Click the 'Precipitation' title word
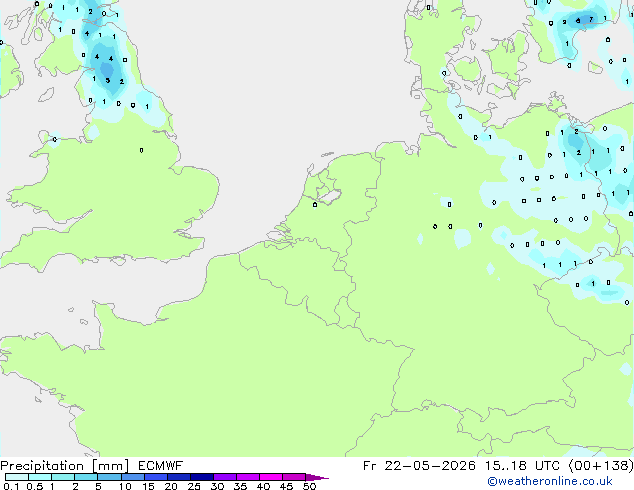 (x=42, y=466)
